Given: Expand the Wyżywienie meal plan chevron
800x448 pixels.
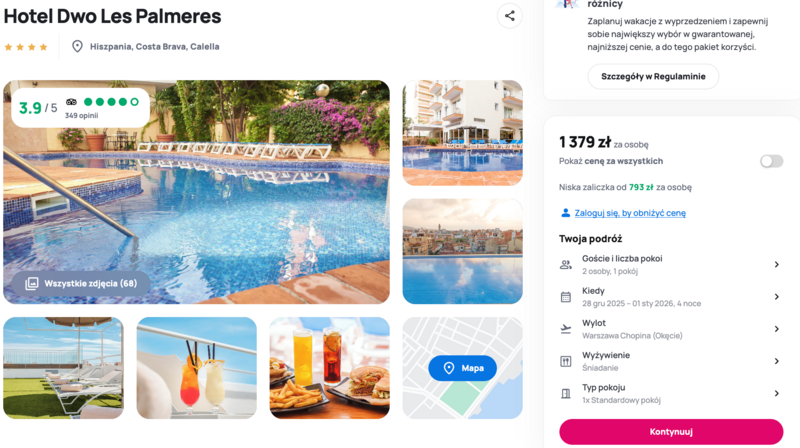Looking at the screenshot, I should tap(777, 361).
